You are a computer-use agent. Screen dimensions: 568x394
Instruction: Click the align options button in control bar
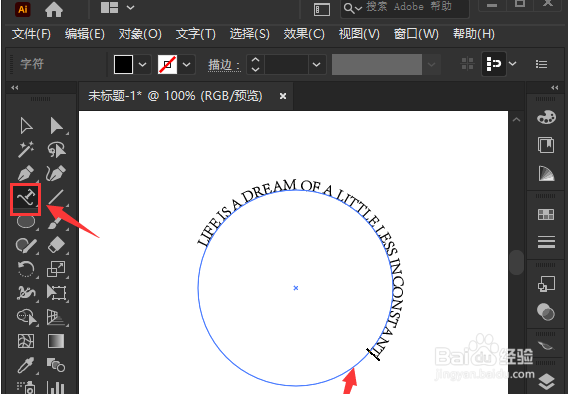coord(494,64)
